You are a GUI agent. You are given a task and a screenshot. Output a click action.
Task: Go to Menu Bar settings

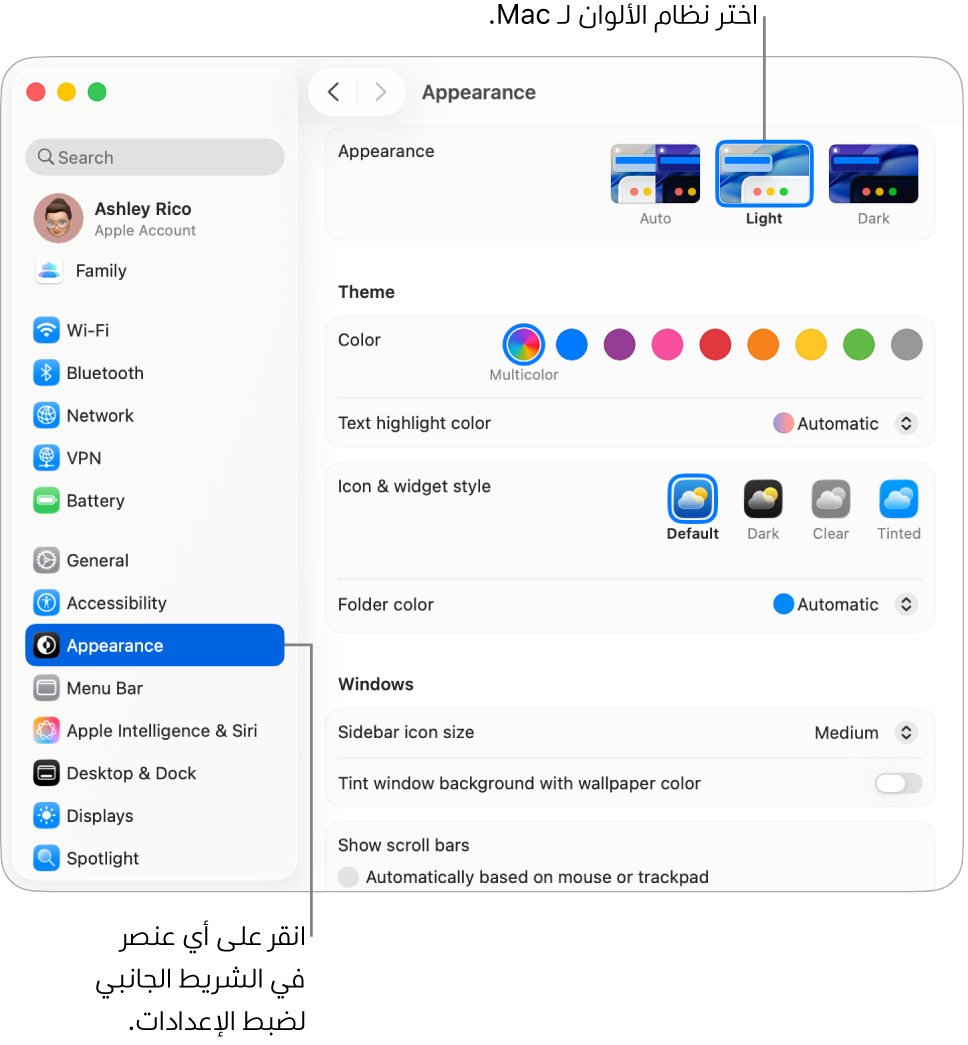tap(155, 689)
